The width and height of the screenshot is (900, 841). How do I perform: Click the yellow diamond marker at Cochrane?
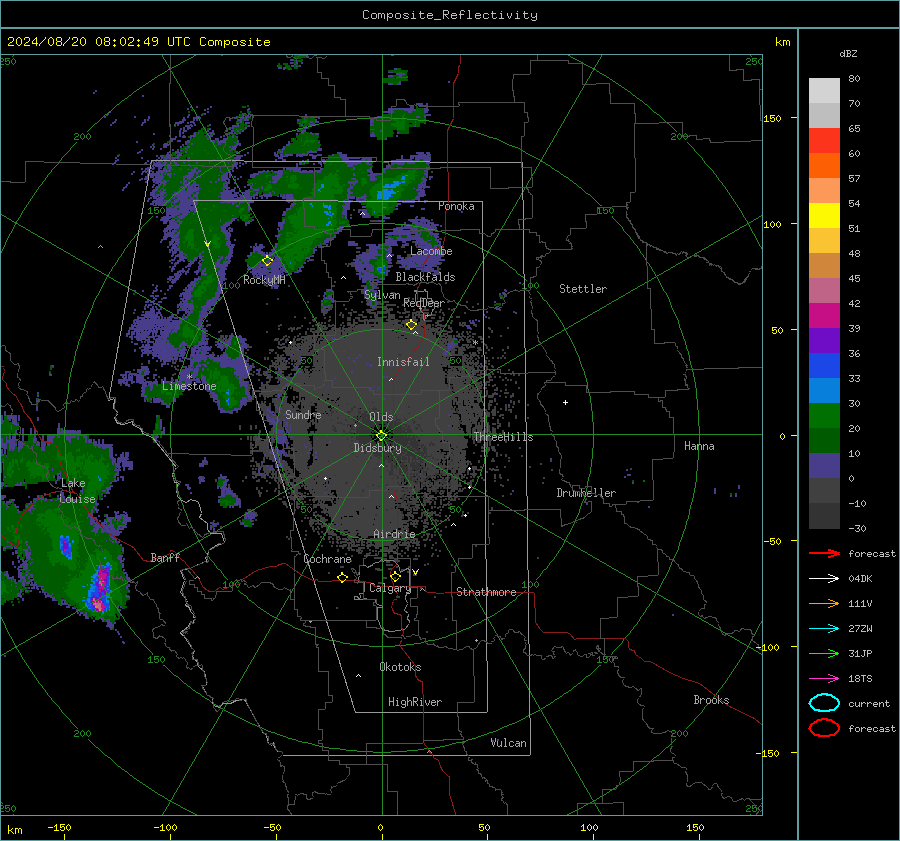(343, 578)
